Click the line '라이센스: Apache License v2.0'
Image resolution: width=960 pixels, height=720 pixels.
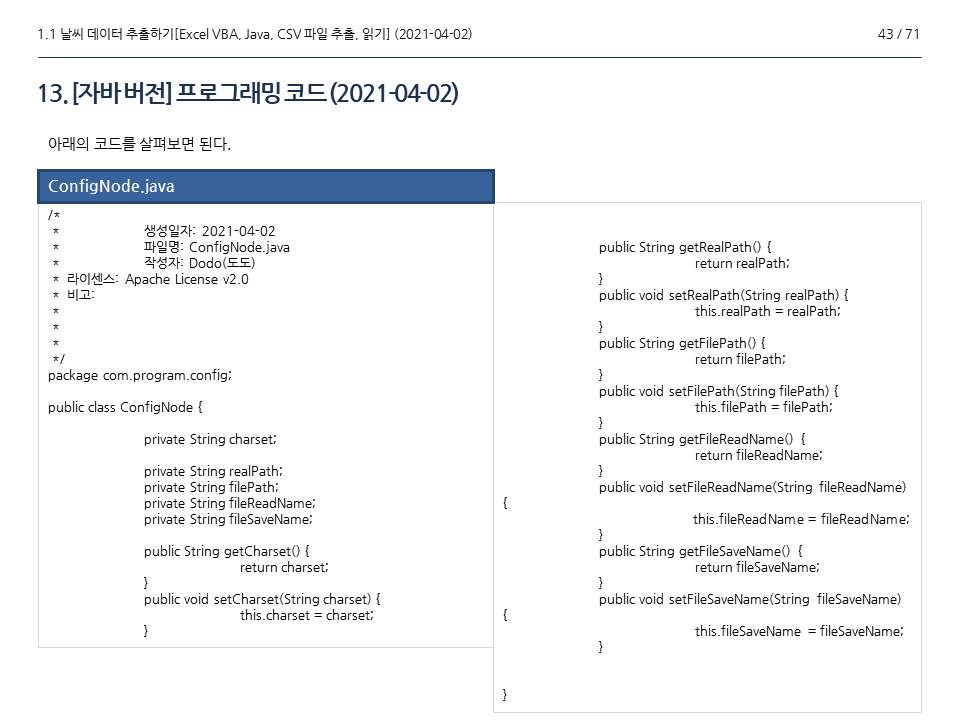(x=157, y=279)
